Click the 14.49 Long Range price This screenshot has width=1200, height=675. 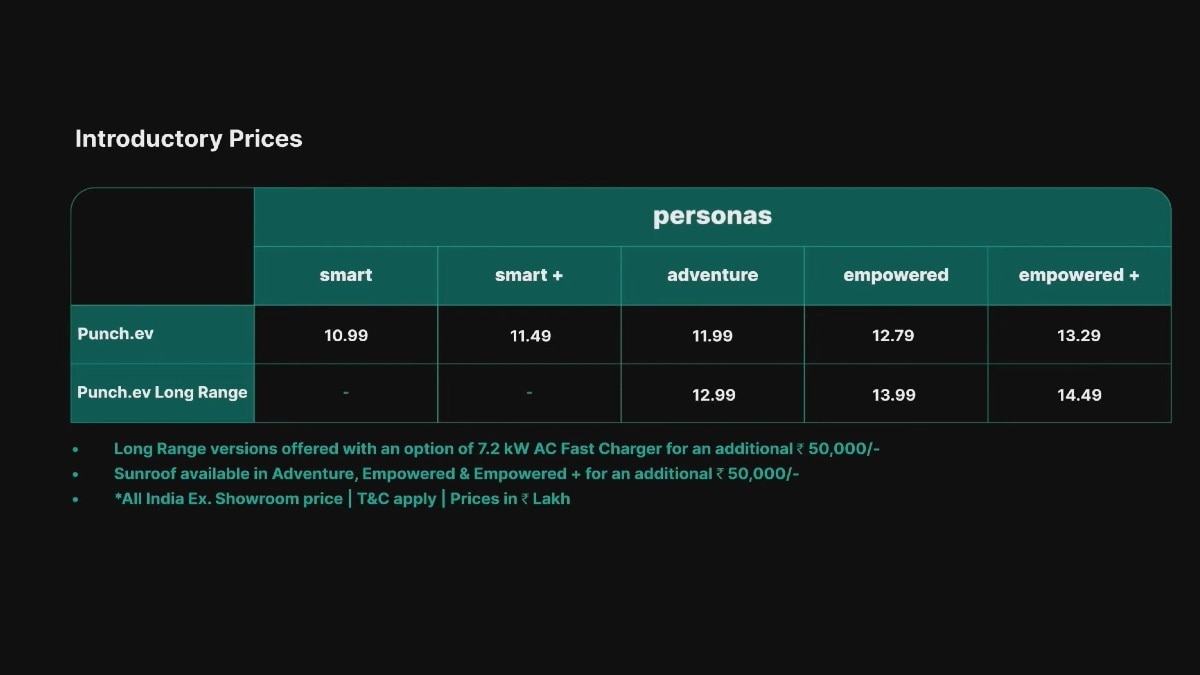(x=1079, y=395)
